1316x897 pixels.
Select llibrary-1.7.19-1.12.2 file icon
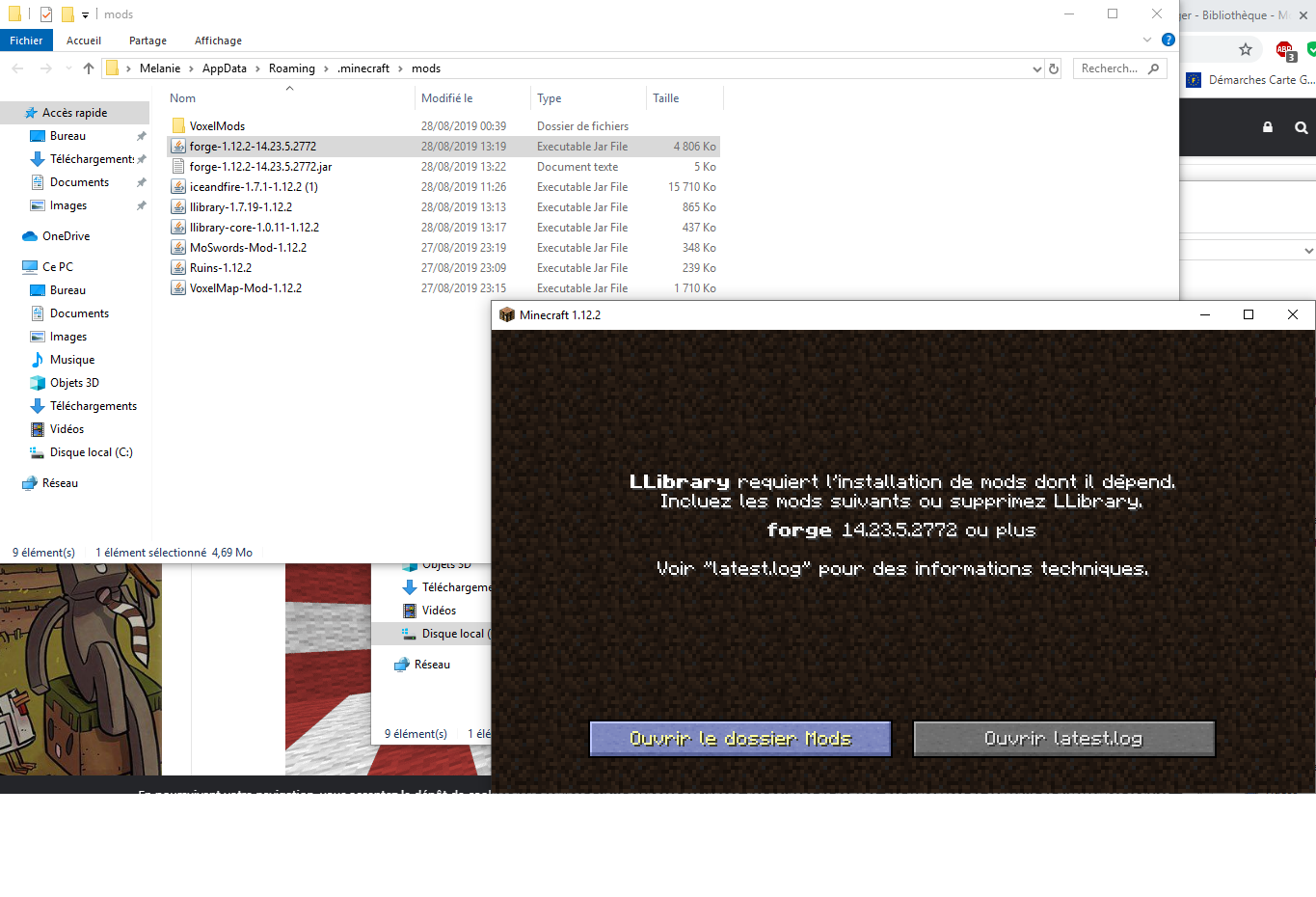pyautogui.click(x=178, y=207)
